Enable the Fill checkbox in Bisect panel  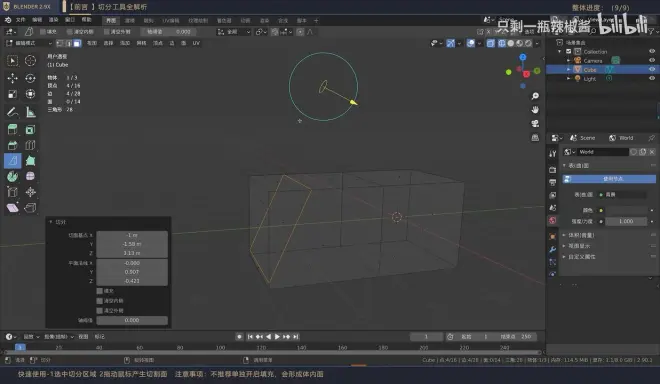click(100, 291)
